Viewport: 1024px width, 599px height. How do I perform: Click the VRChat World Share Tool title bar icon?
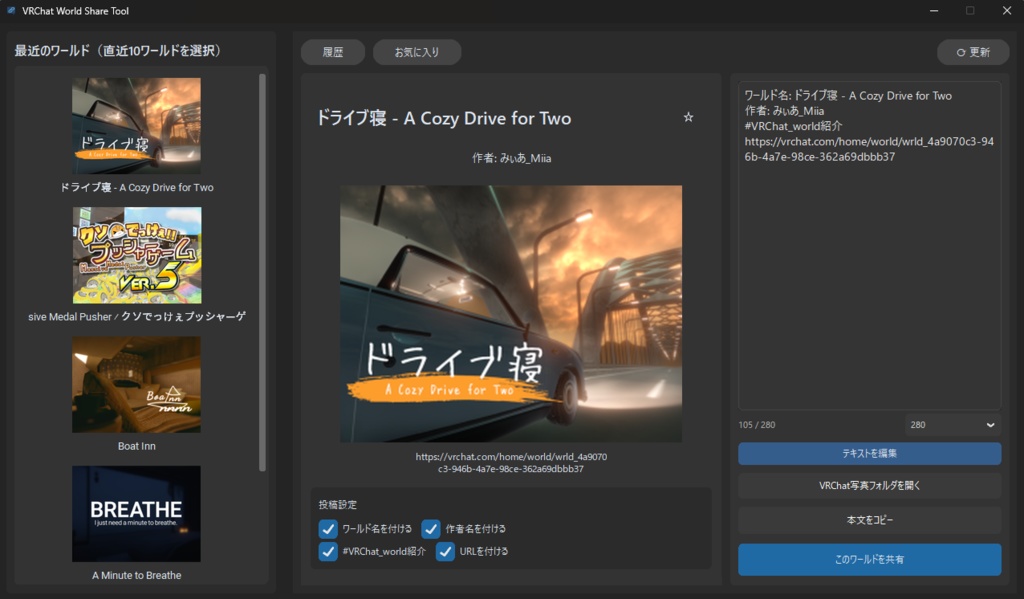pyautogui.click(x=10, y=10)
